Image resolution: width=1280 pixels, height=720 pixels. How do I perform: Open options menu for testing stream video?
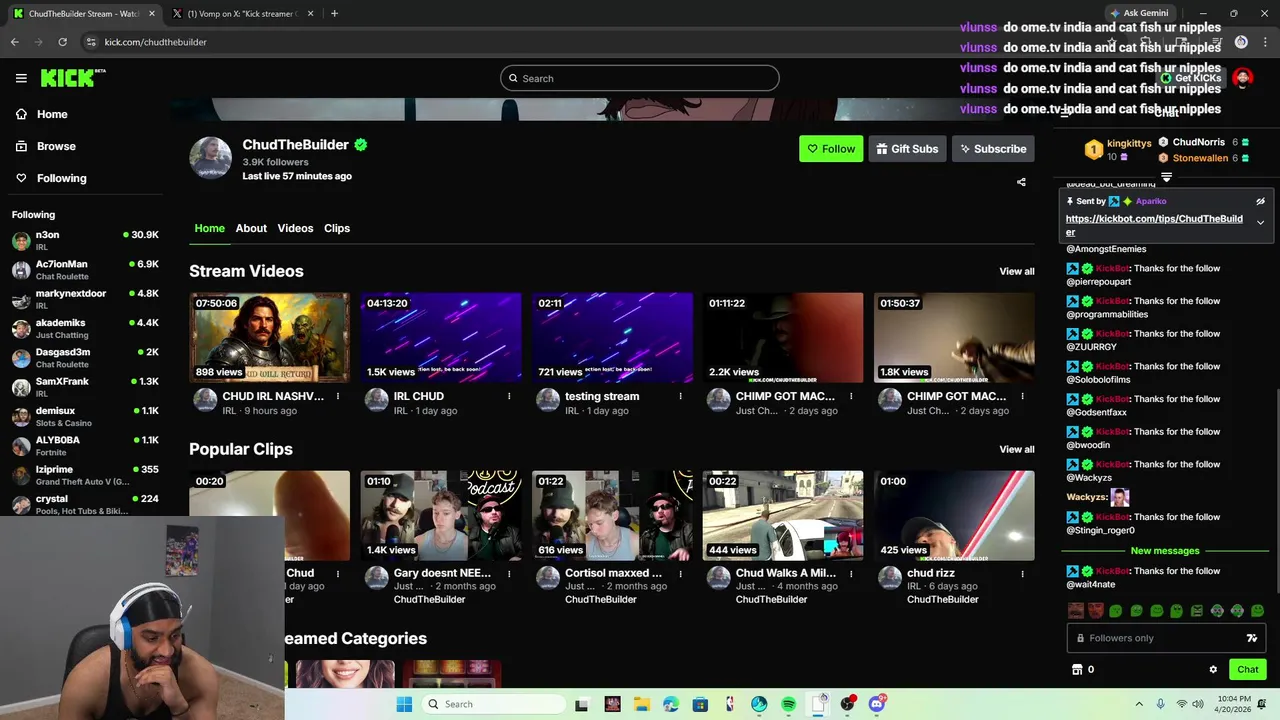point(680,396)
